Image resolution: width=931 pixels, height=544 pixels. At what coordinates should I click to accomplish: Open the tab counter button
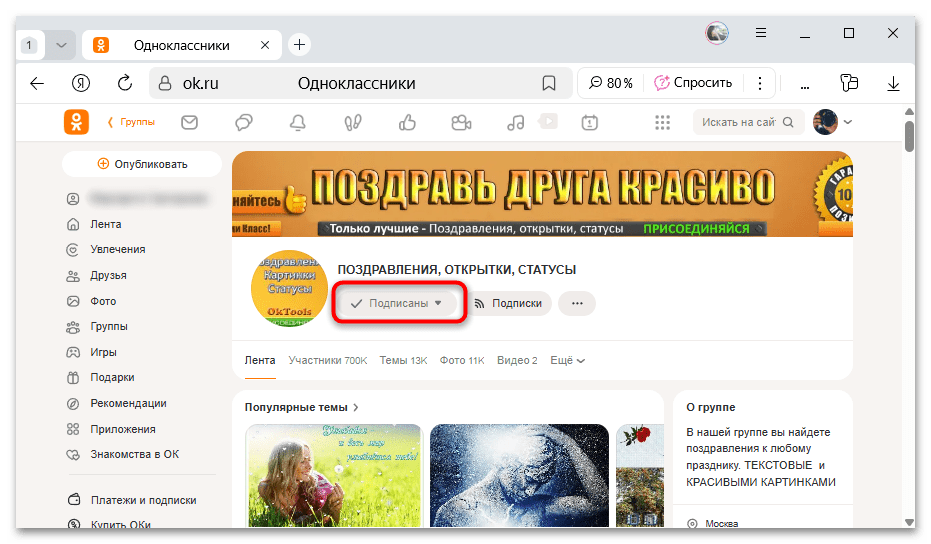tap(29, 45)
